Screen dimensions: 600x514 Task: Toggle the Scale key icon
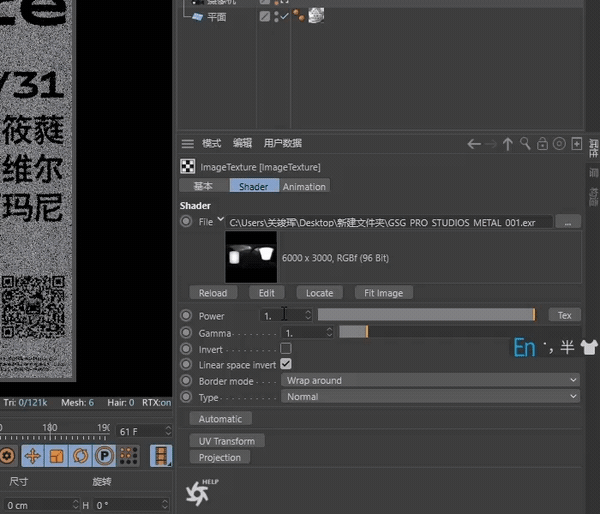[x=57, y=456]
